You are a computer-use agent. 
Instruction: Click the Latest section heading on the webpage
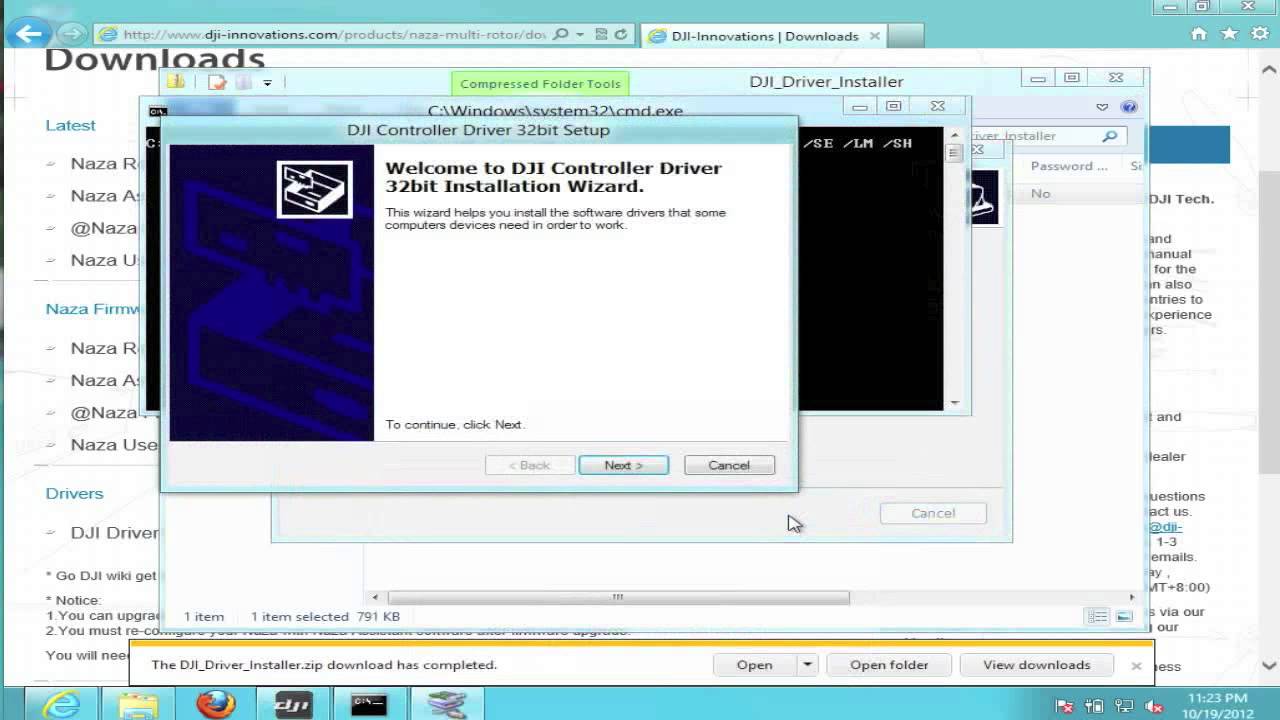click(x=70, y=125)
